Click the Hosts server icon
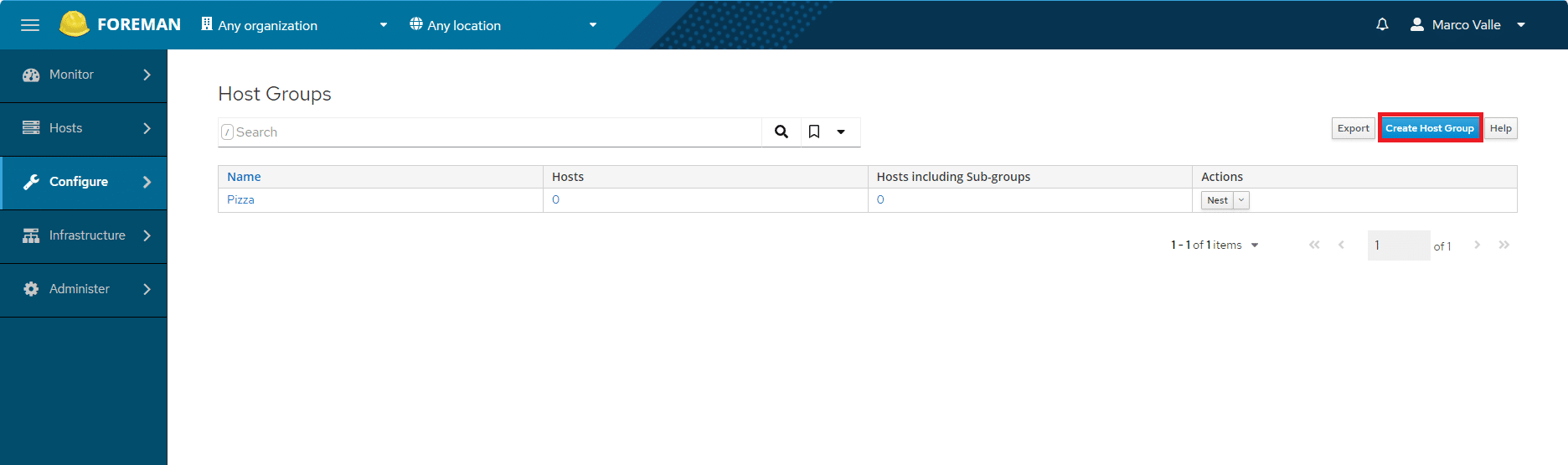 pyautogui.click(x=31, y=128)
